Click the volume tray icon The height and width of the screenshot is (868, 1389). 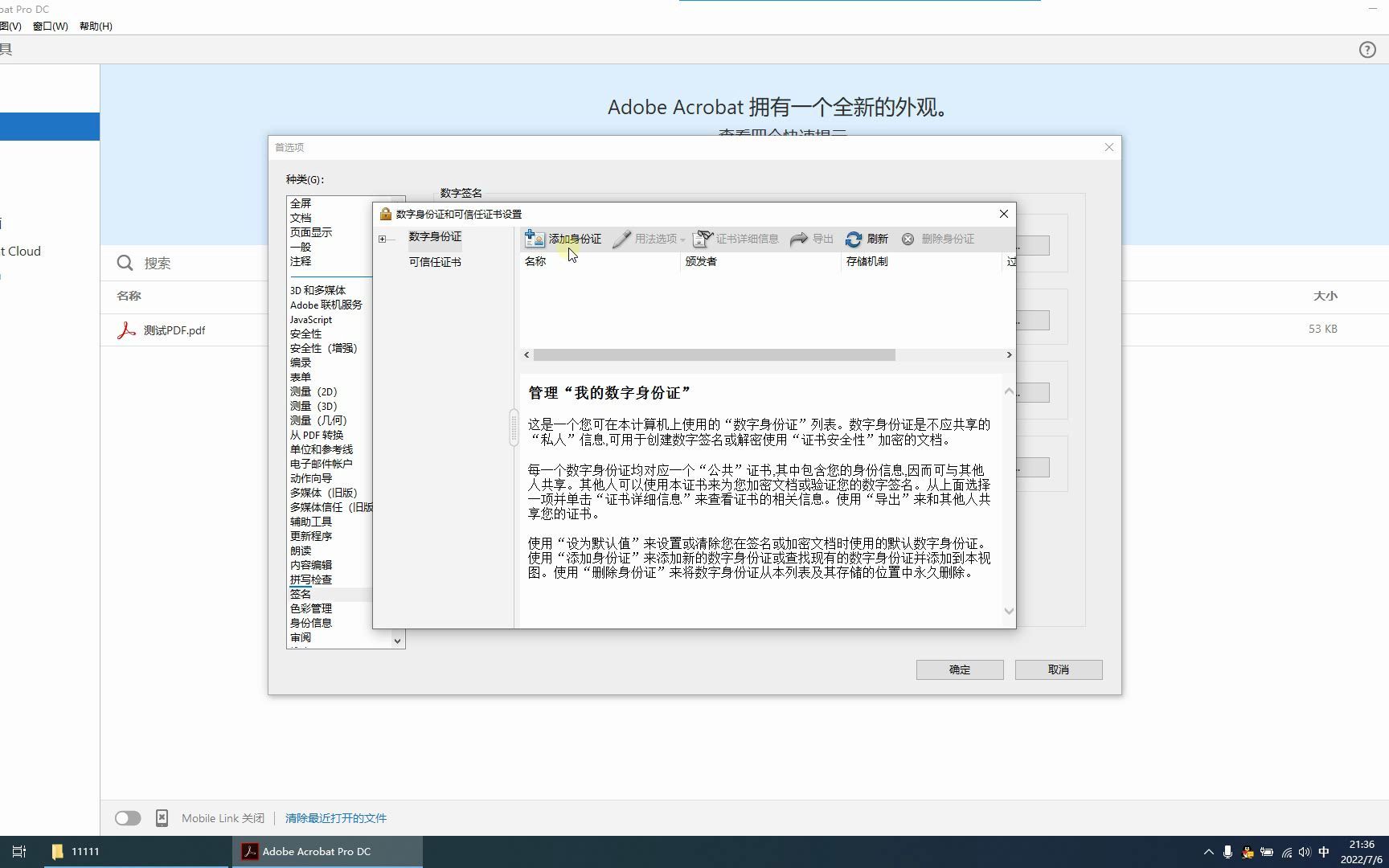coord(1304,852)
